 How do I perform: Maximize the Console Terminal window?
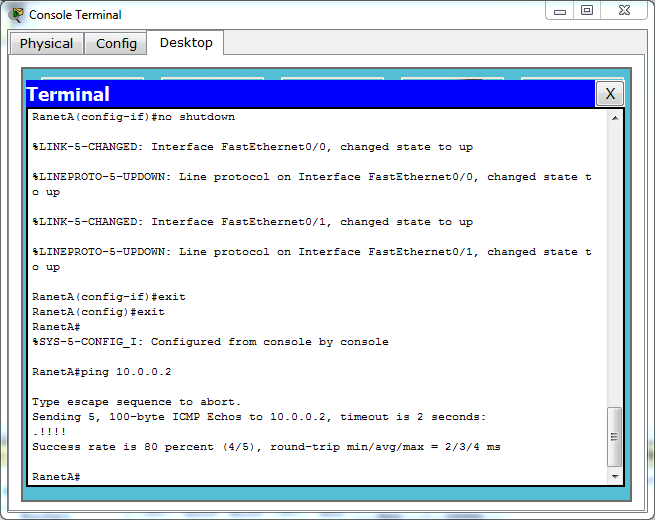[587, 11]
